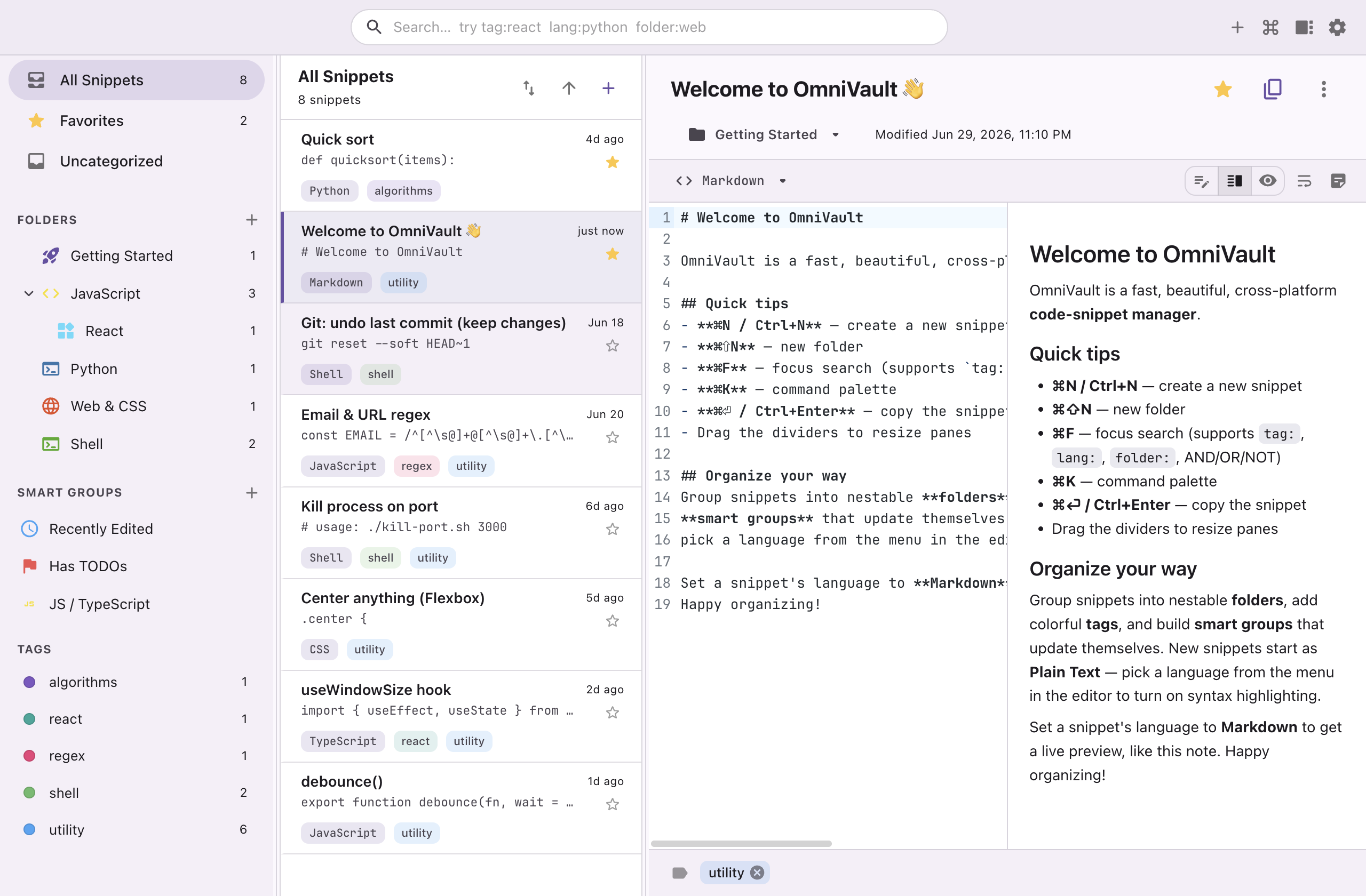
Task: Unstar the Welcome to OmniVault list item
Action: click(x=613, y=254)
